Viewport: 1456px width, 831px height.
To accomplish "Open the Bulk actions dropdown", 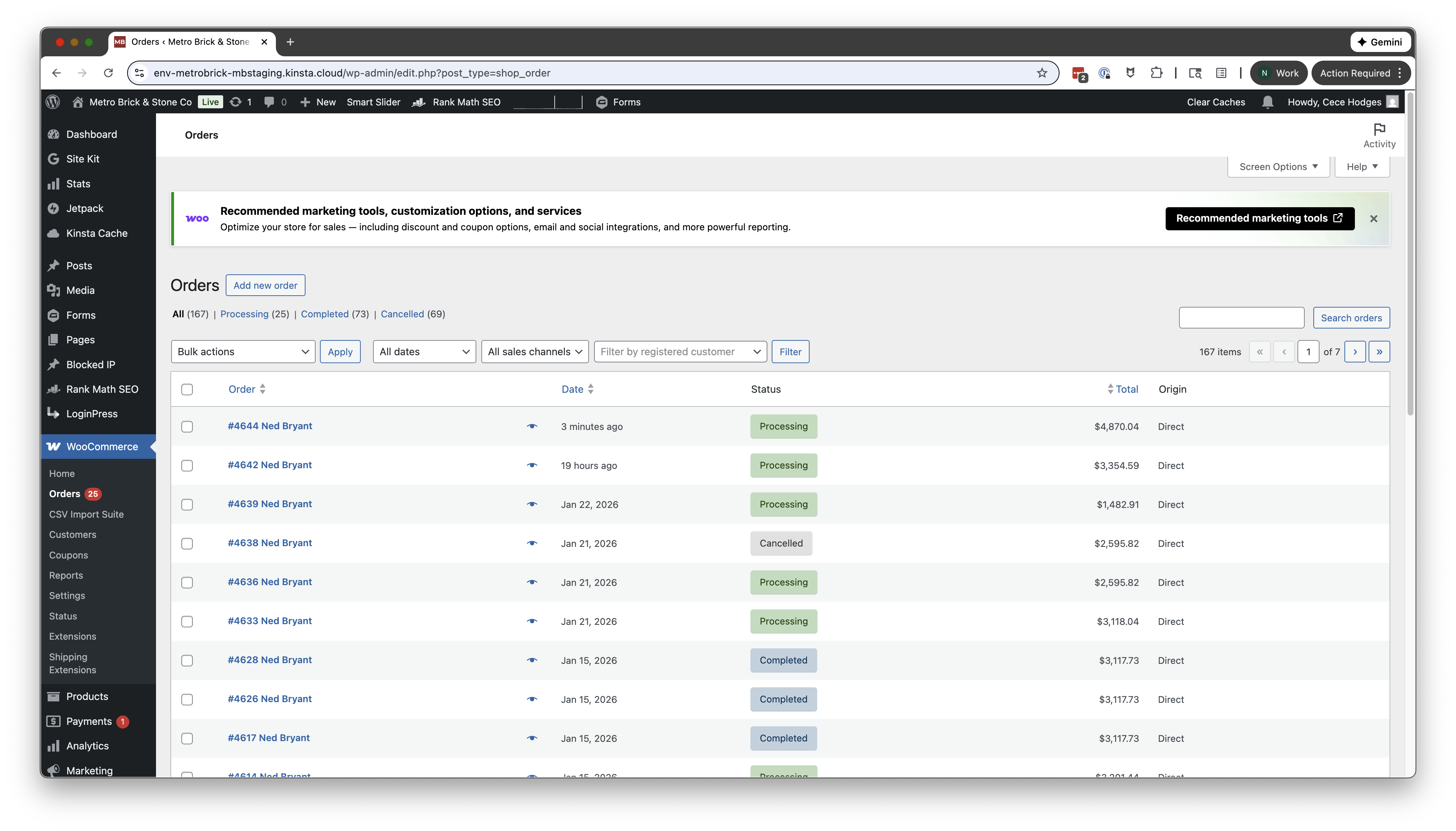I will pos(243,352).
